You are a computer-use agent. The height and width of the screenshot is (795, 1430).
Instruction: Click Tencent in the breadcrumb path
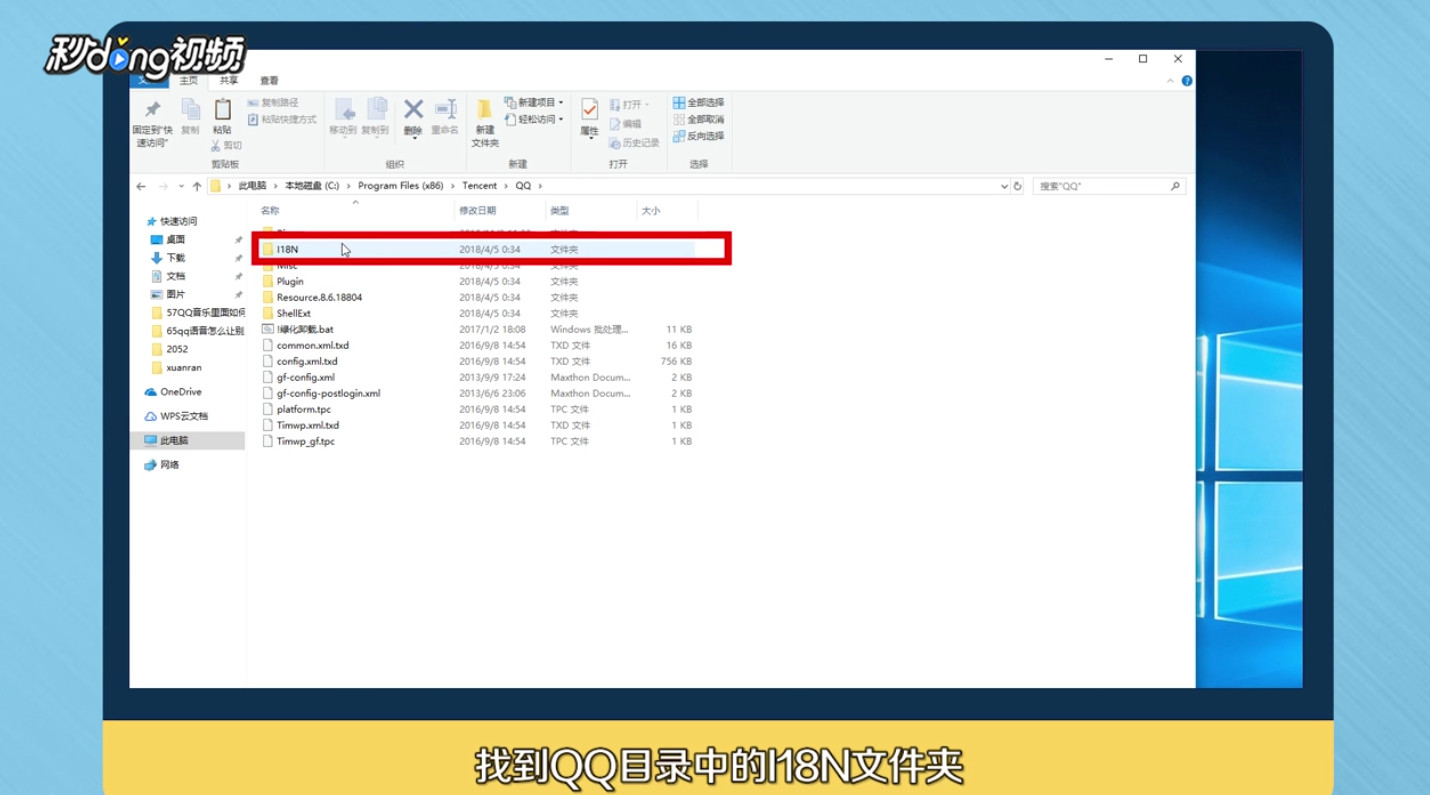point(479,186)
